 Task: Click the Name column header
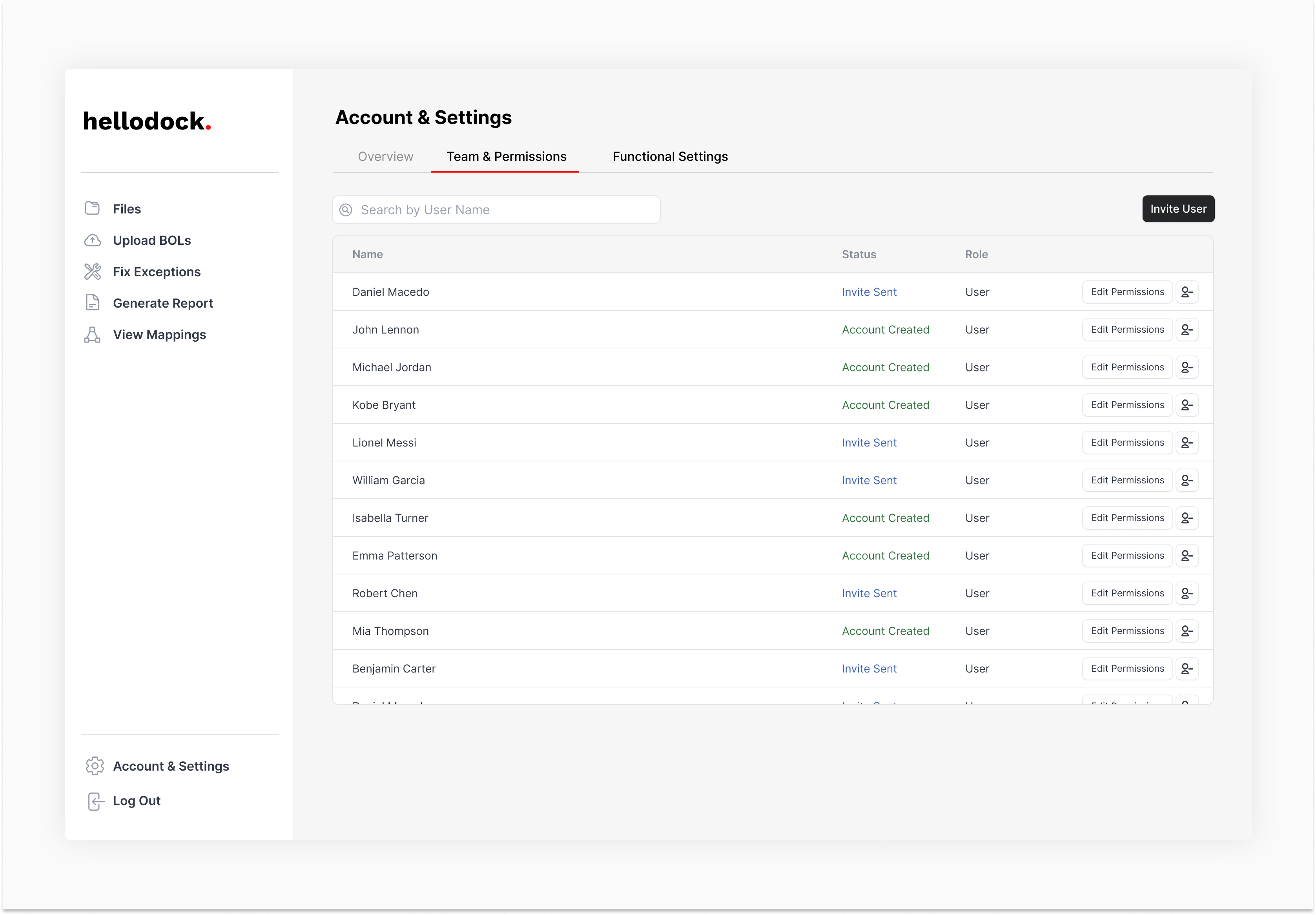click(367, 254)
